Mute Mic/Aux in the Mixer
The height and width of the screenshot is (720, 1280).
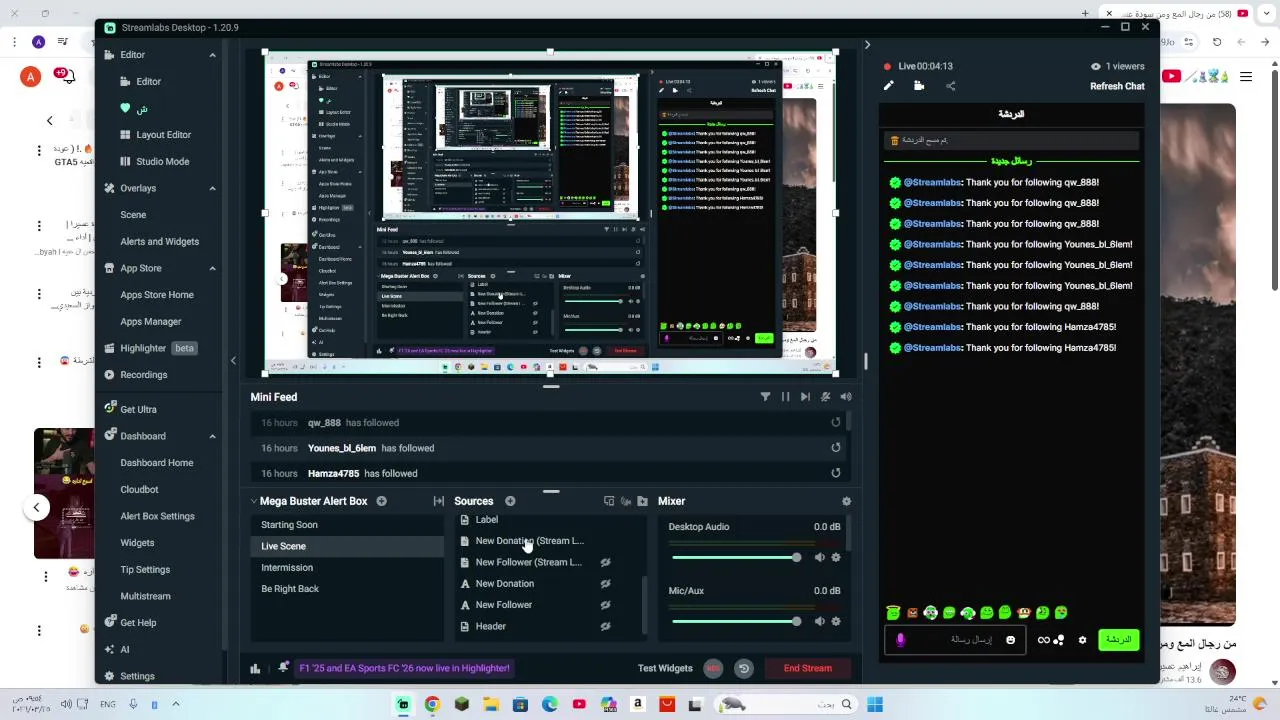[819, 621]
